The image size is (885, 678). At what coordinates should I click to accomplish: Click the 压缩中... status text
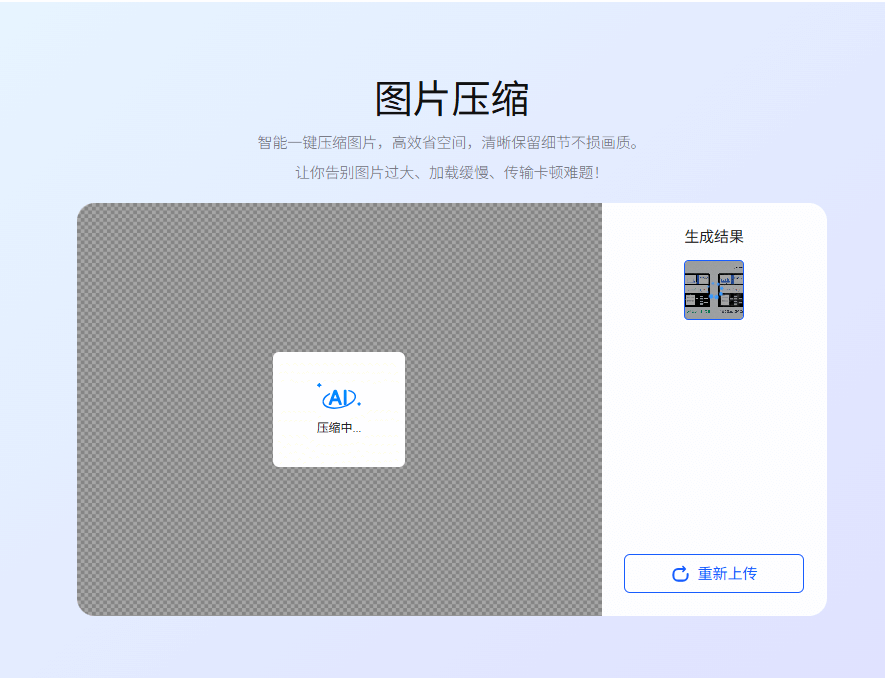[x=339, y=426]
